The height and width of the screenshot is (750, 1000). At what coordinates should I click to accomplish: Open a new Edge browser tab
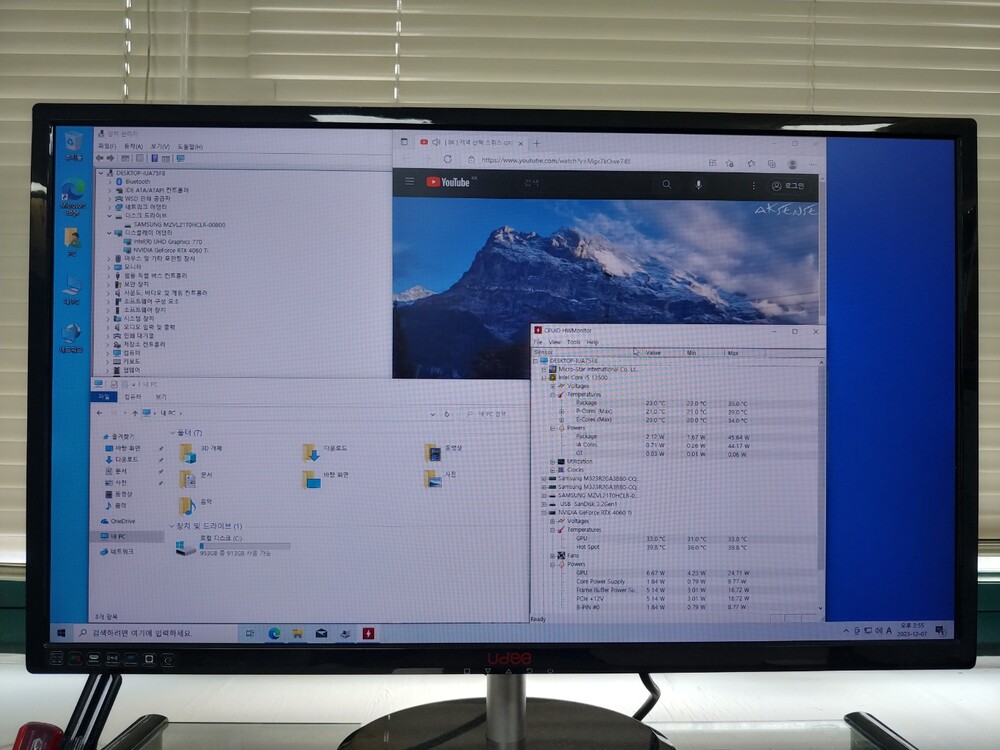click(x=537, y=143)
